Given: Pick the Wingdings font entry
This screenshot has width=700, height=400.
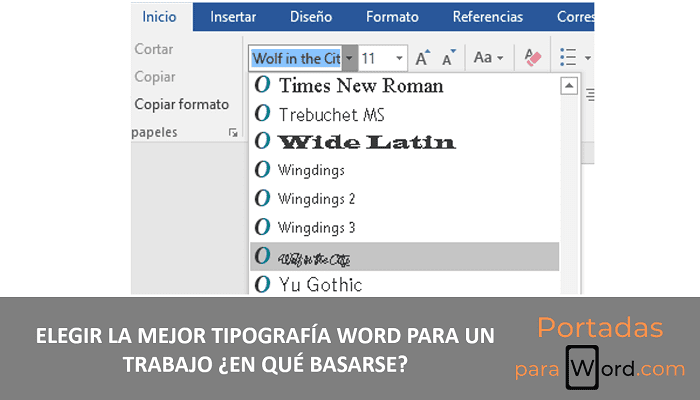Looking at the screenshot, I should point(404,170).
